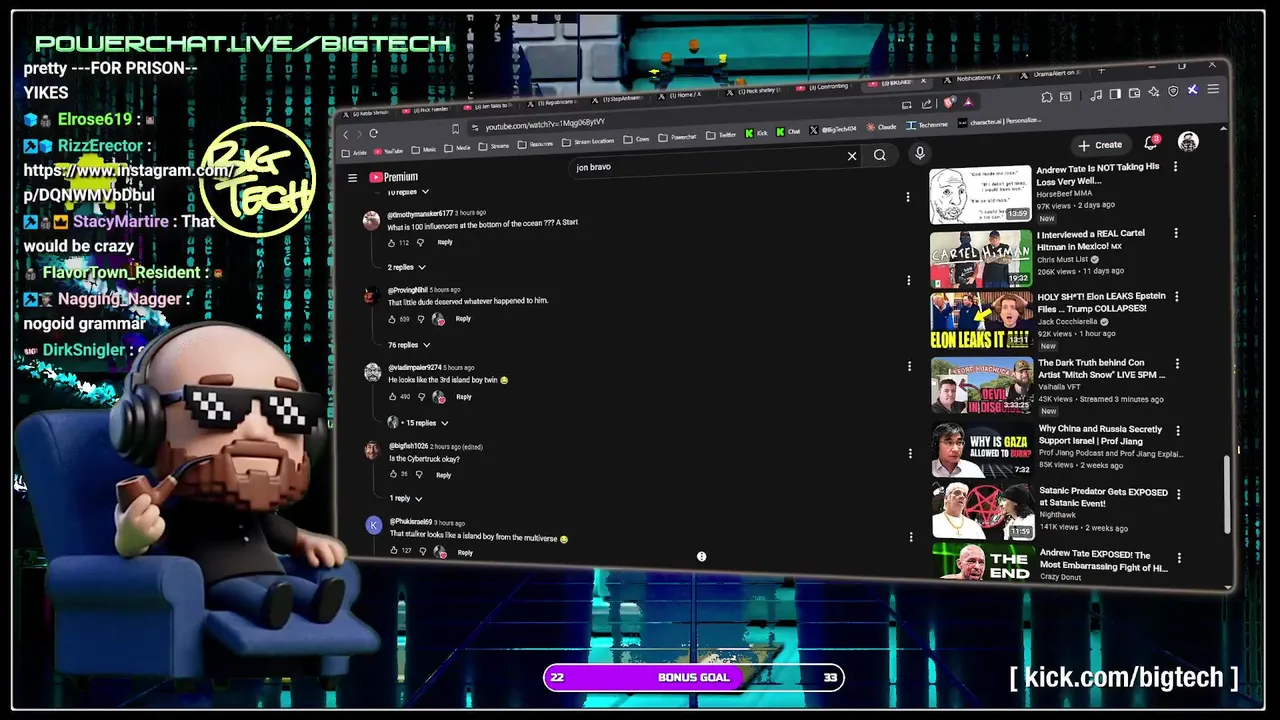This screenshot has height=720, width=1280.
Task: Open options for 'Is the Cybertruck okay?' comment
Action: [909, 453]
